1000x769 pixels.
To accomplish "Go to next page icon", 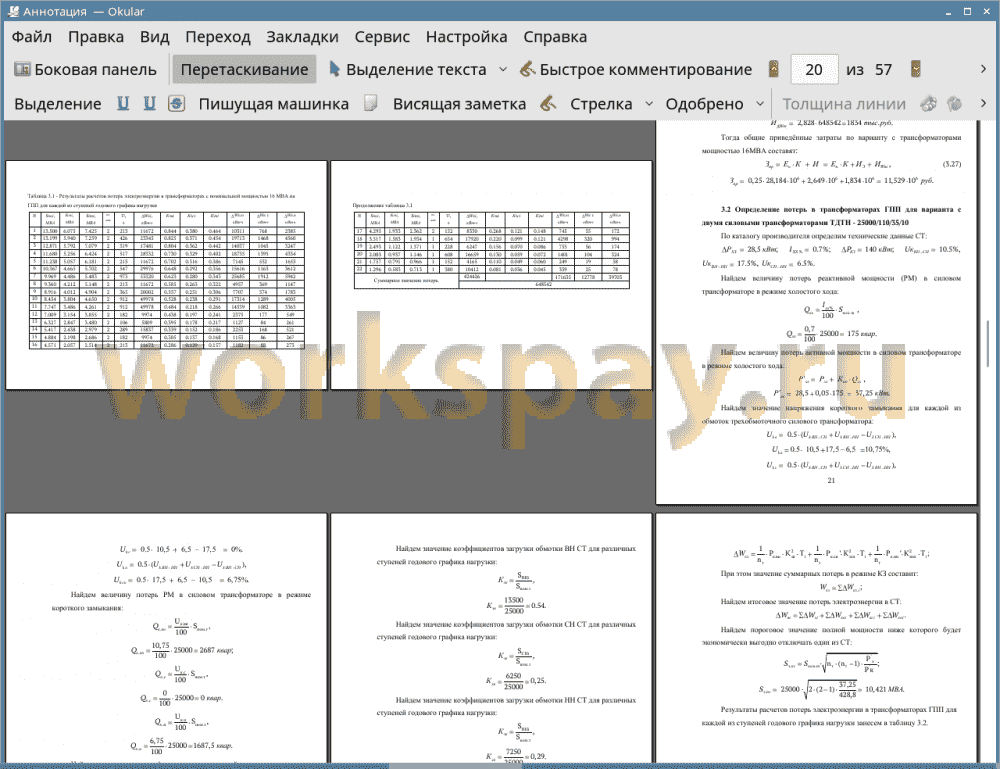I will pyautogui.click(x=916, y=69).
